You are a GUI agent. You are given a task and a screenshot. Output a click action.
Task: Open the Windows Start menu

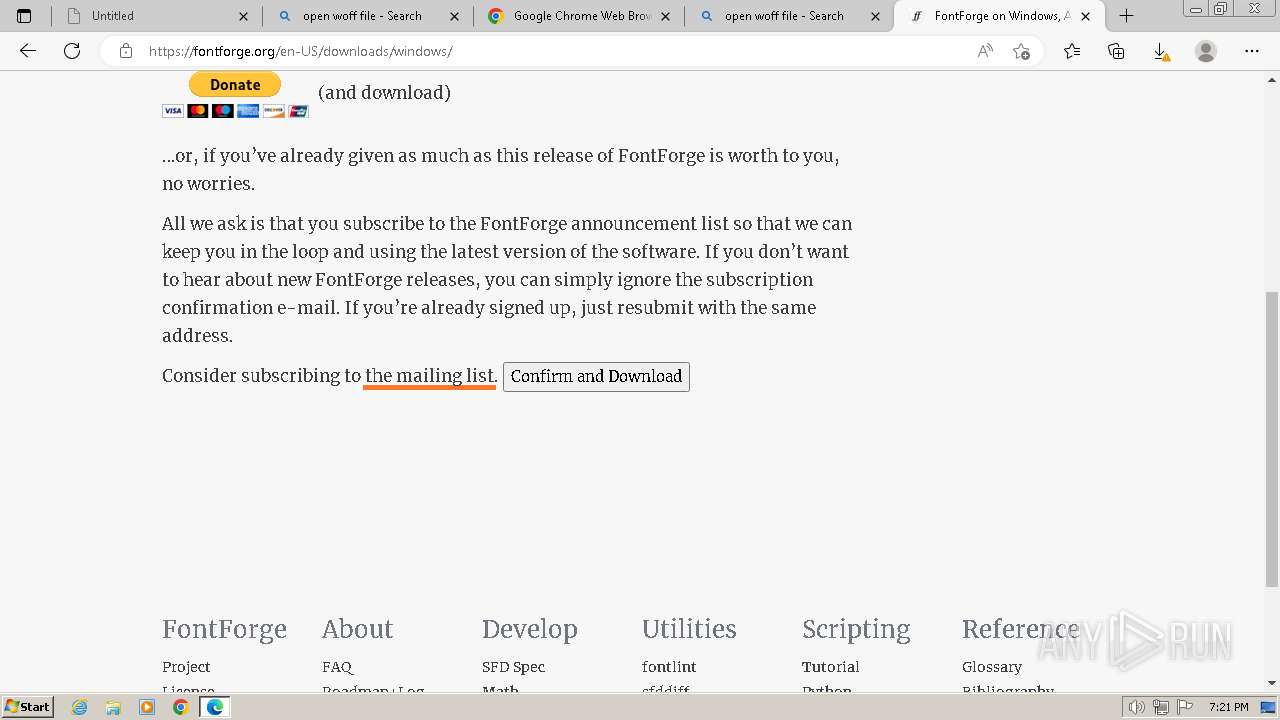click(x=27, y=707)
